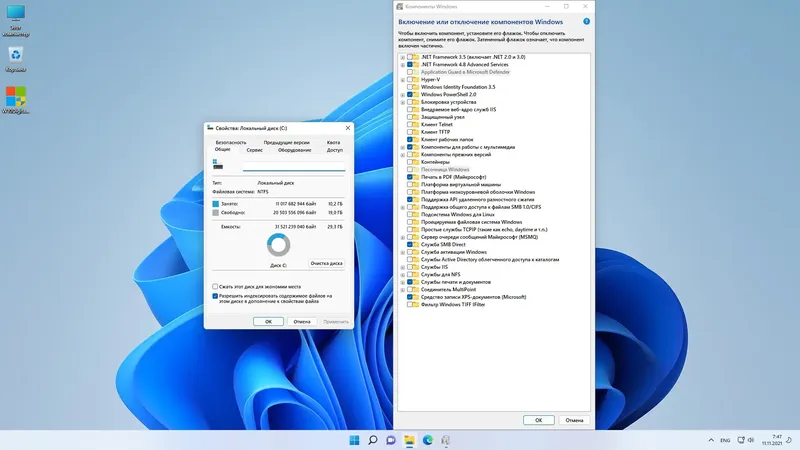
Task: Click the Очистка диска button
Action: (326, 263)
